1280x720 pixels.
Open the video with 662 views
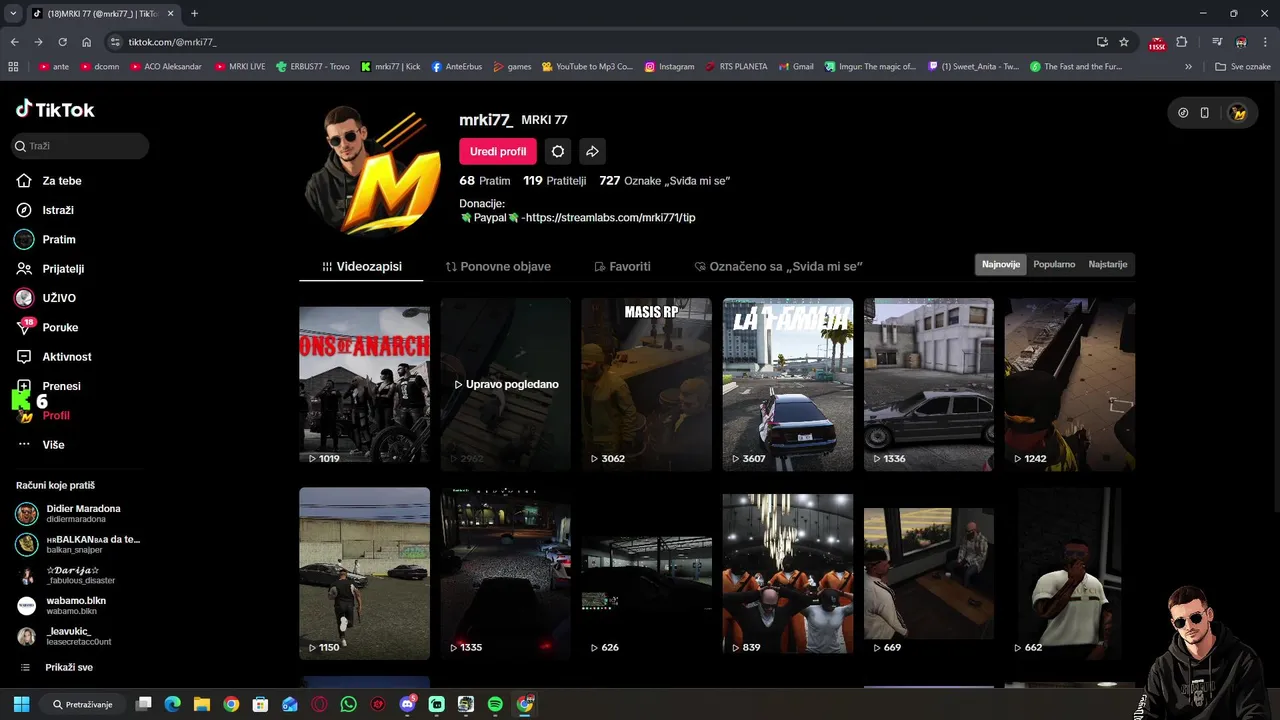(x=1070, y=573)
